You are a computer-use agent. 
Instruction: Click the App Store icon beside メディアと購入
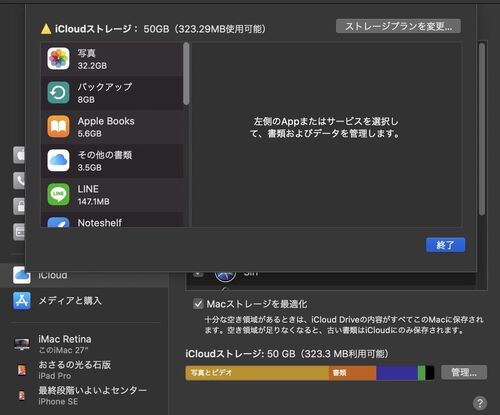(22, 301)
